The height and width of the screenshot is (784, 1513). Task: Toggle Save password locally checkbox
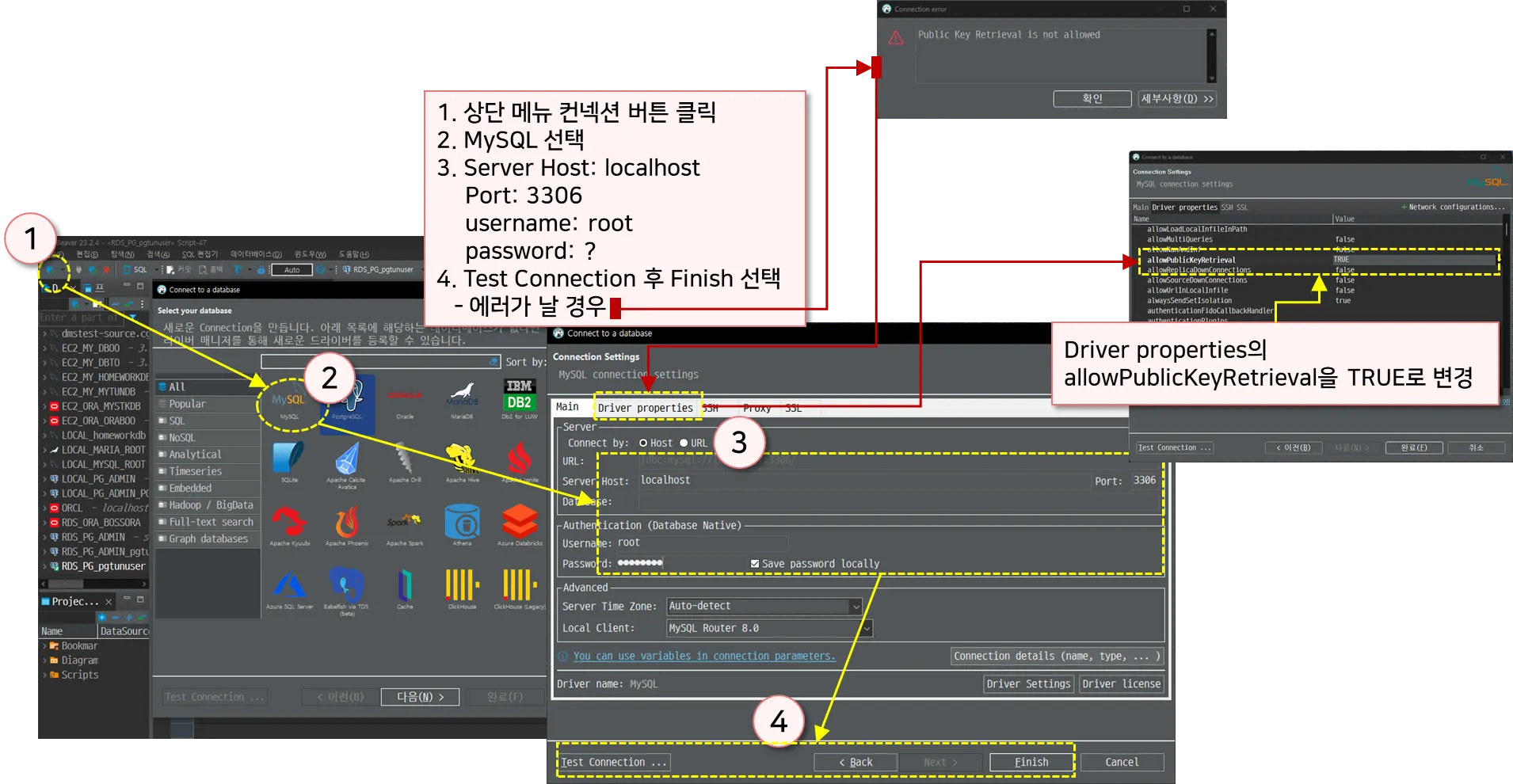tap(754, 564)
